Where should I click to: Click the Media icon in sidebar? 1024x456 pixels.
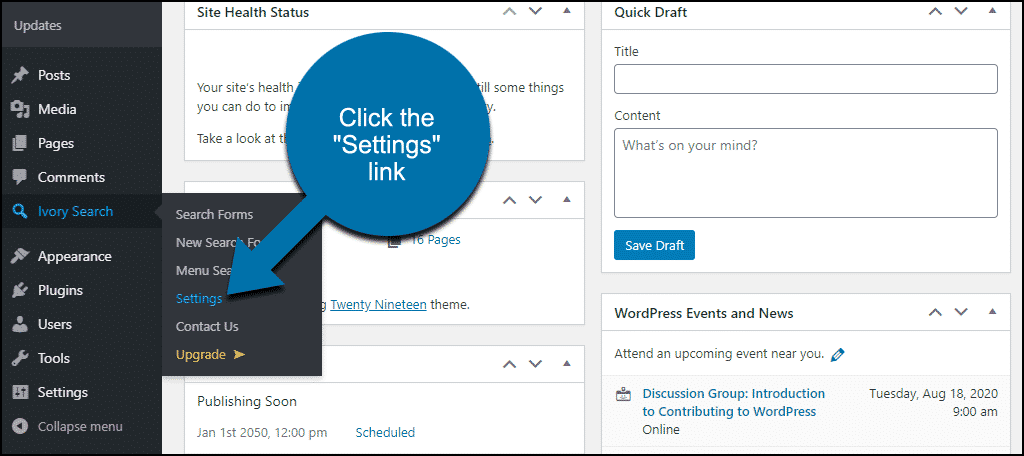tap(19, 110)
